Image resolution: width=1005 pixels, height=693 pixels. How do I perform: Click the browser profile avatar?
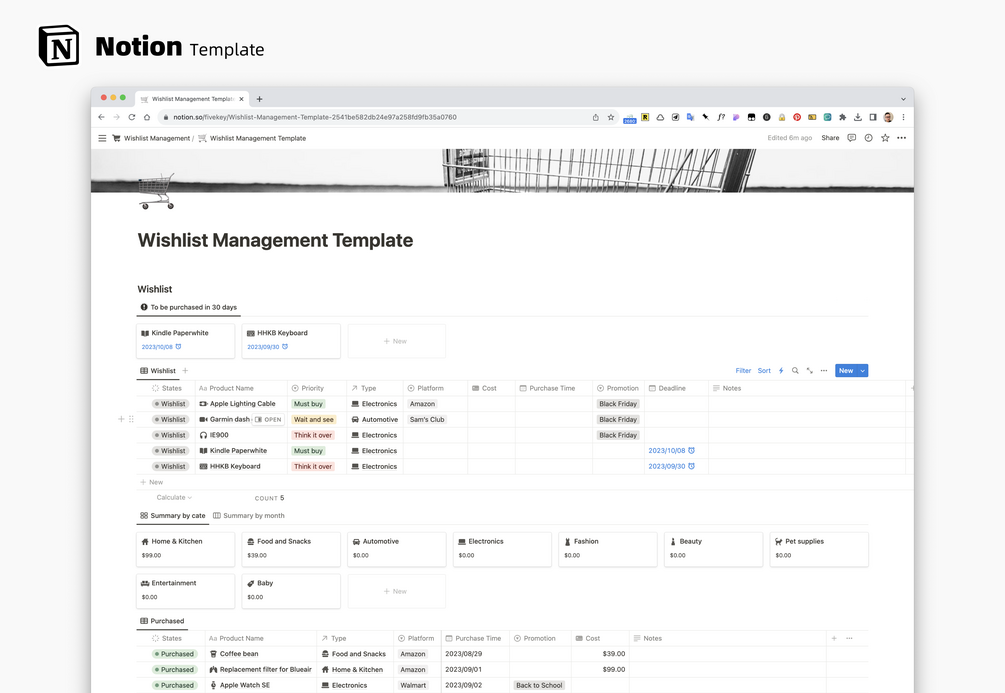[888, 117]
